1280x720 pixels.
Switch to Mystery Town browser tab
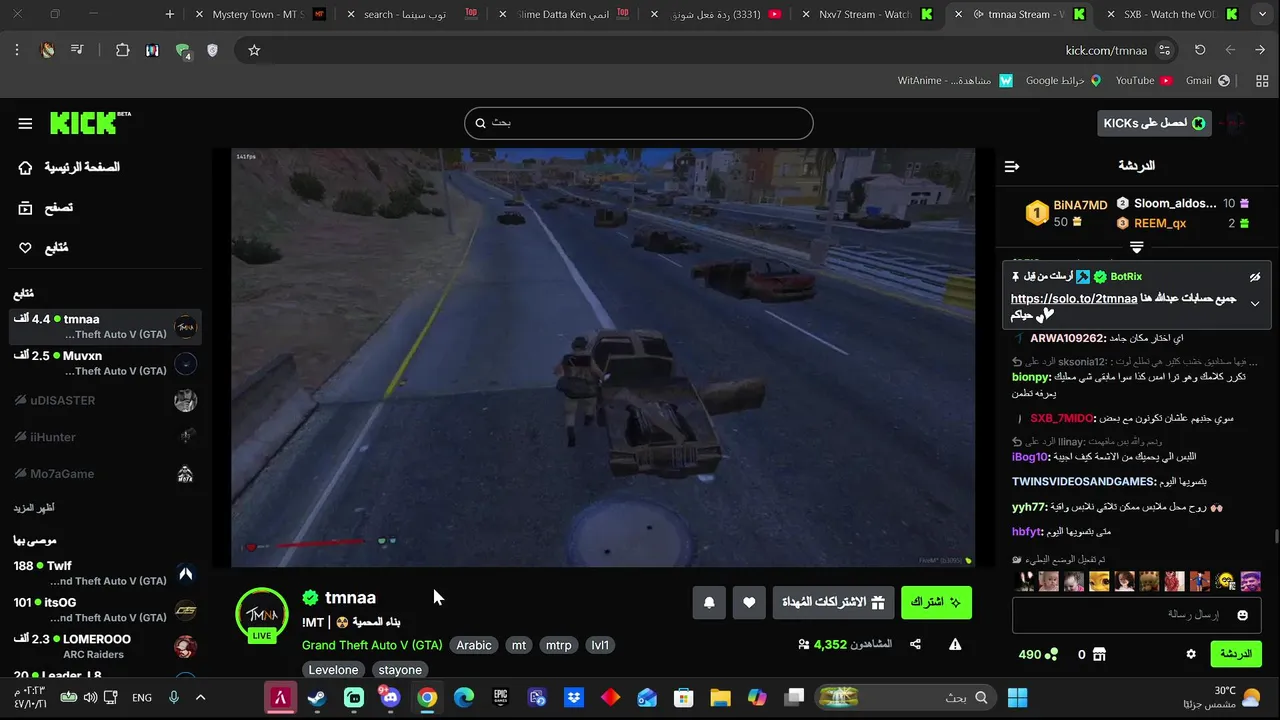point(258,14)
